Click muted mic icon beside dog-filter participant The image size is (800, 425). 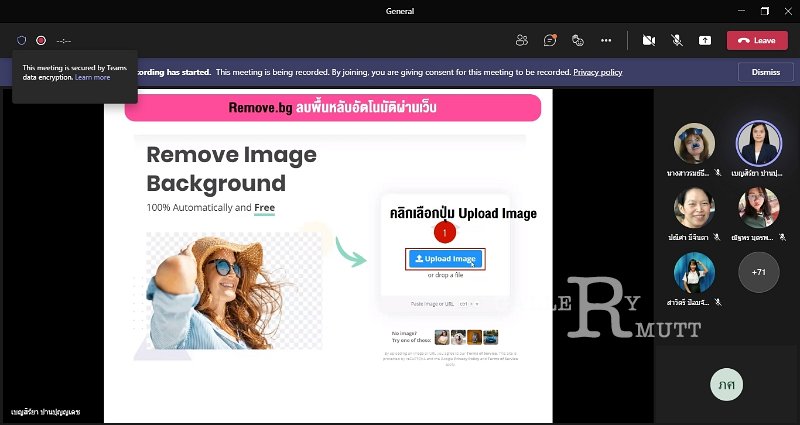tap(718, 173)
